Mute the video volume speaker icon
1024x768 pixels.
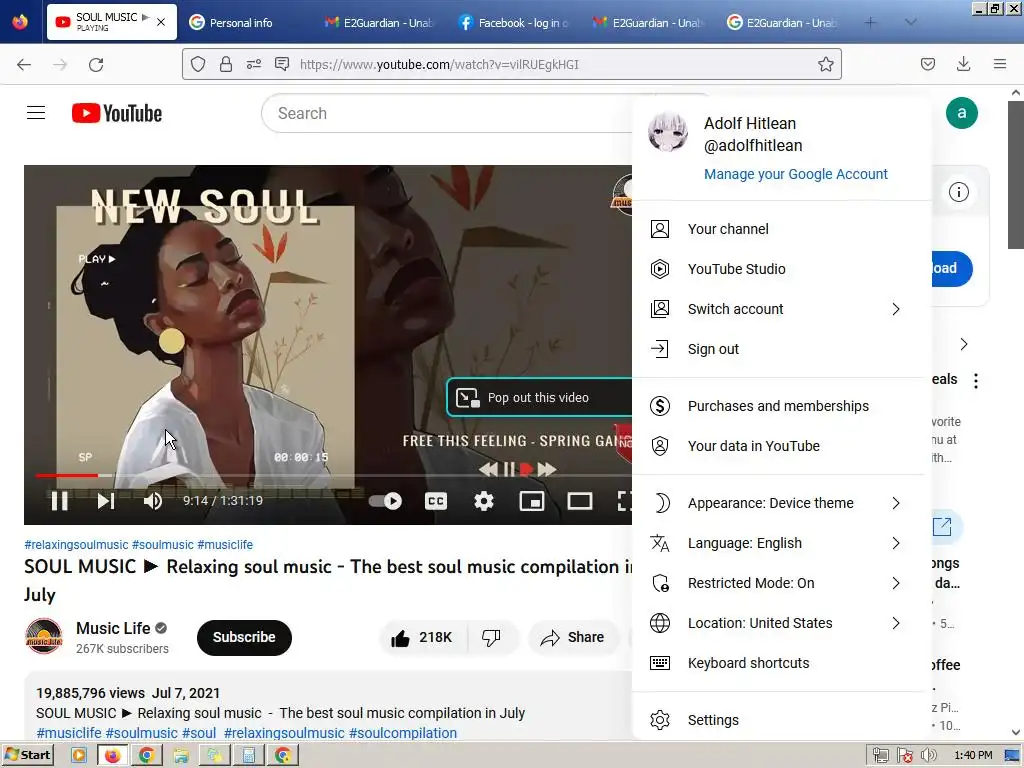[153, 501]
